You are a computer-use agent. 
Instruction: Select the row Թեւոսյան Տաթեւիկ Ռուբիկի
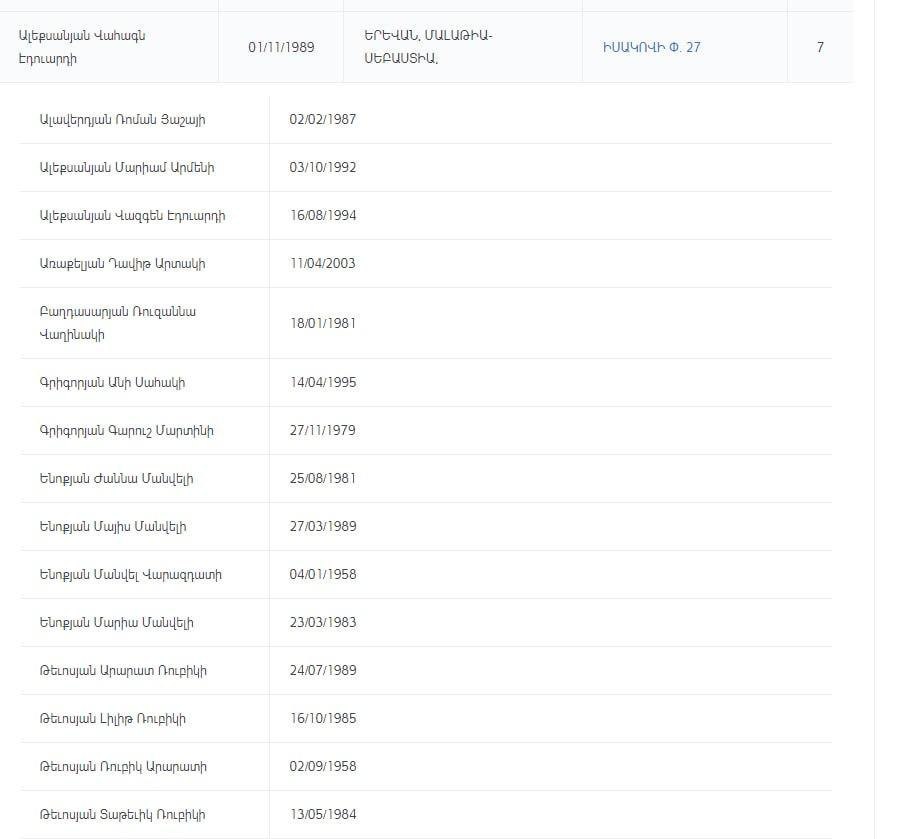point(426,815)
